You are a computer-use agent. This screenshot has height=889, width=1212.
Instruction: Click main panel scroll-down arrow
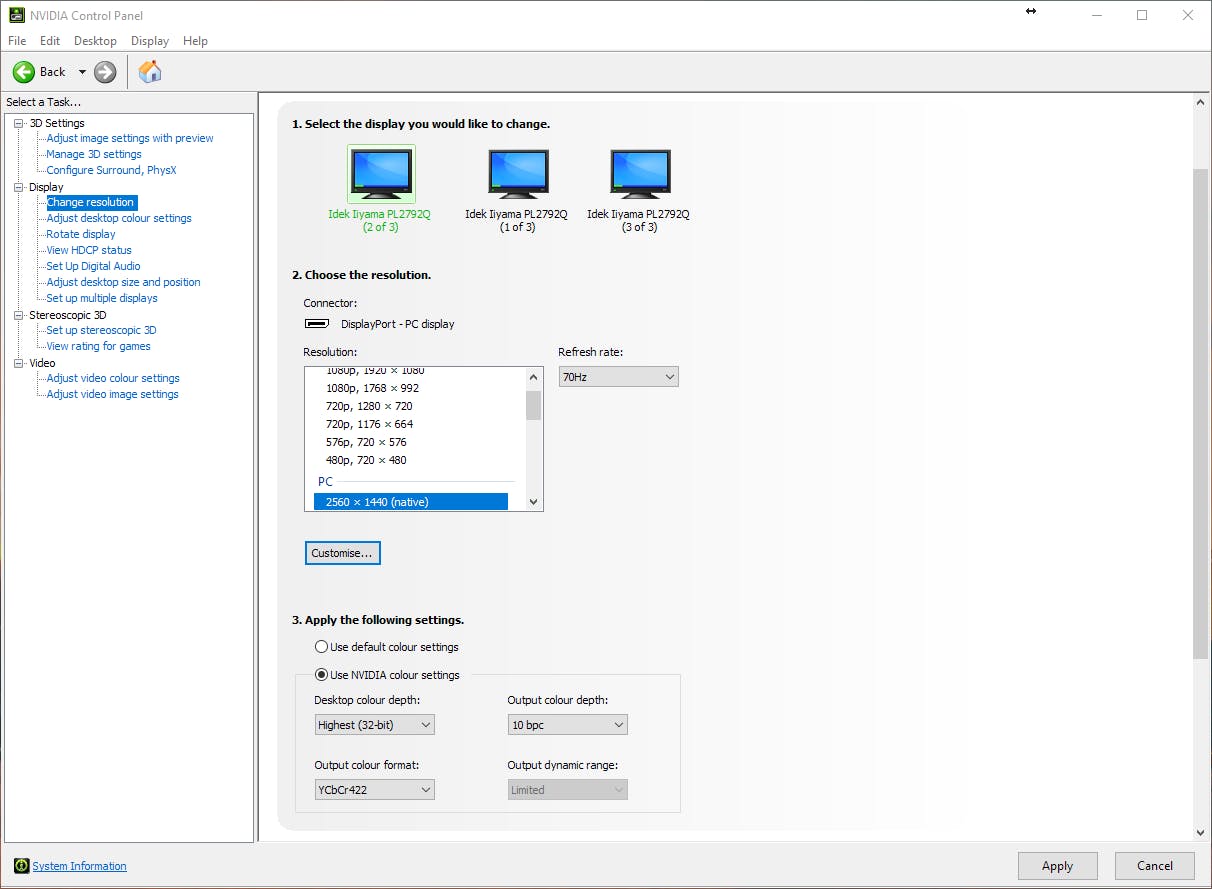(1201, 832)
